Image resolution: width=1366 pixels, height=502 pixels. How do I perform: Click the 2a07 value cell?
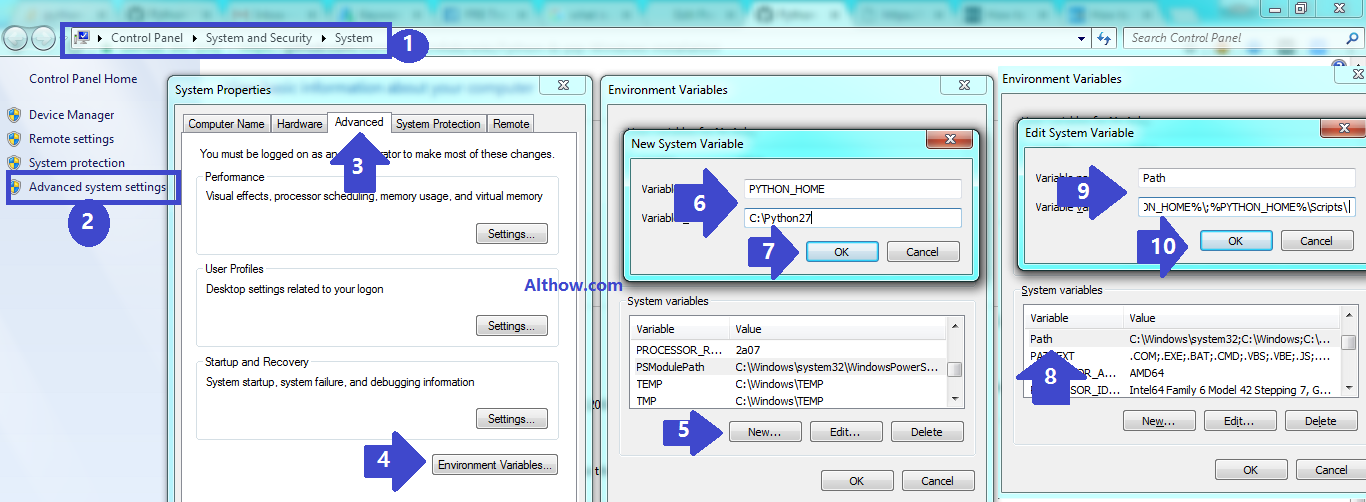pos(748,350)
